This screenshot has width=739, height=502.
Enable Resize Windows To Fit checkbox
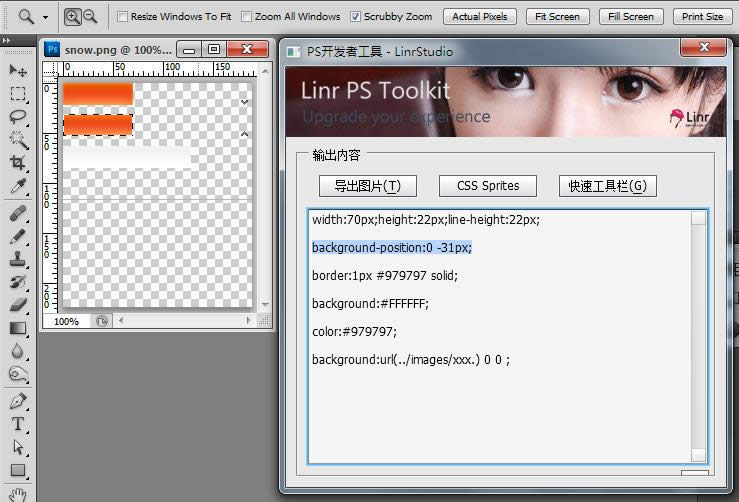point(122,17)
